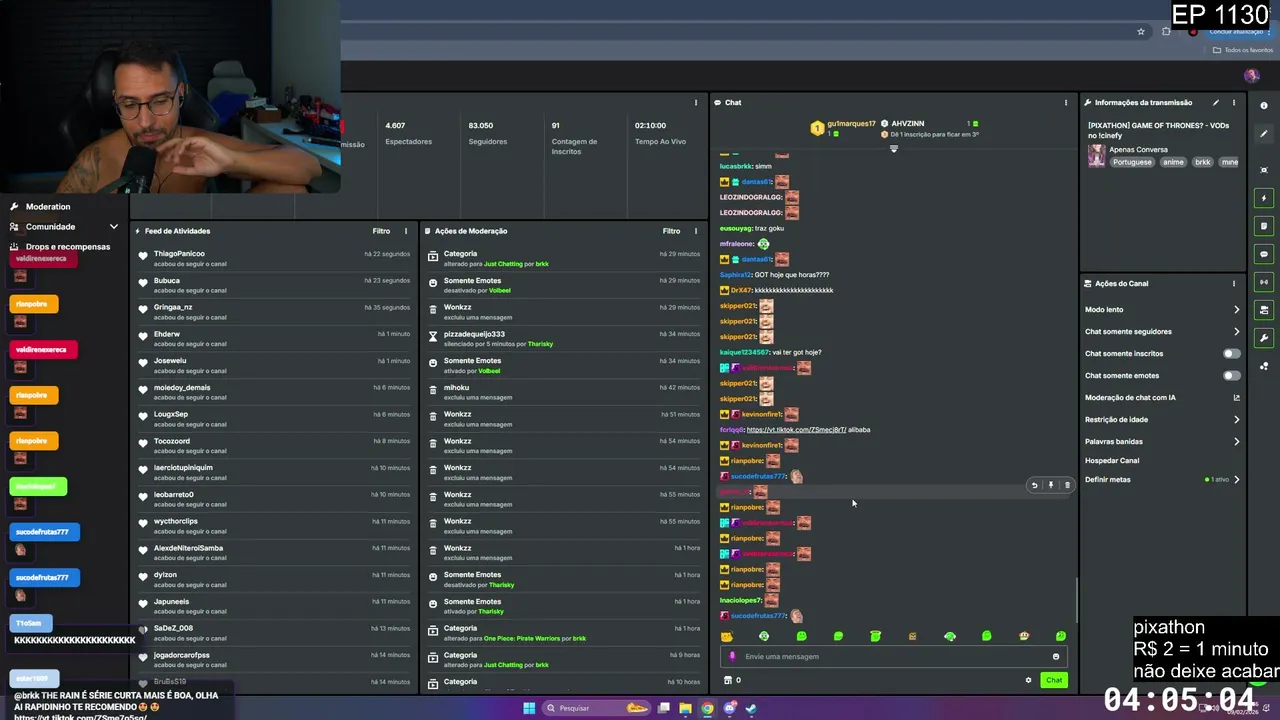Click the note icon in right sidebar
This screenshot has height=720, width=1280.
pyautogui.click(x=1264, y=226)
